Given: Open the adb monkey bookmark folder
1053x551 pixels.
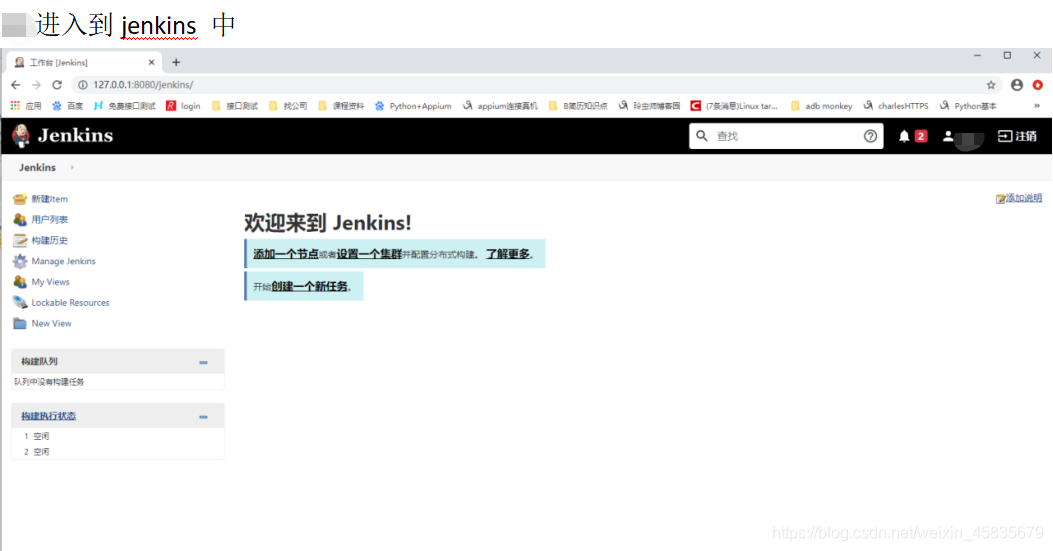Looking at the screenshot, I should click(x=821, y=106).
